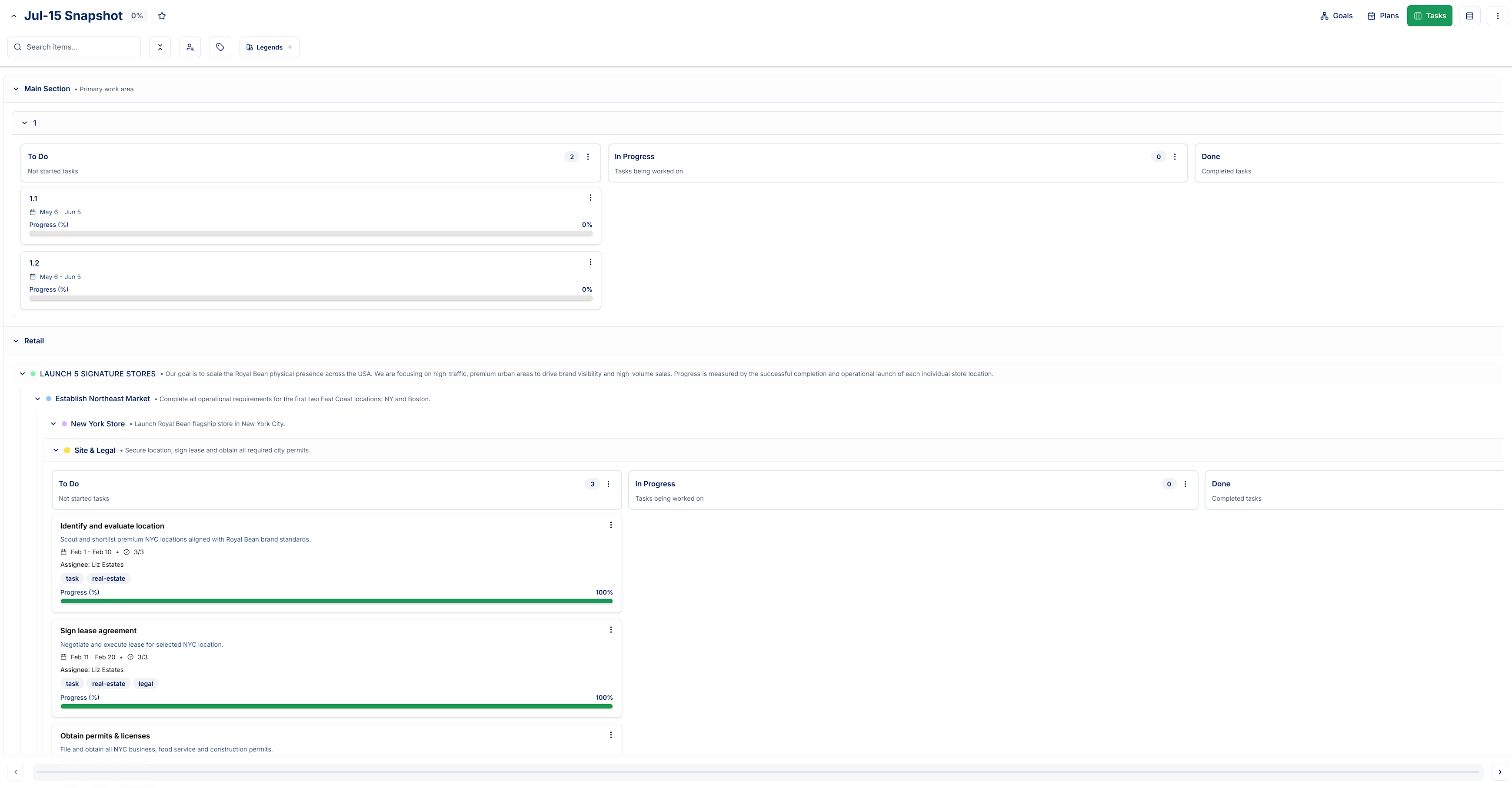
Task: Click the Feb 1 - Feb 10 calendar icon
Action: (x=63, y=552)
